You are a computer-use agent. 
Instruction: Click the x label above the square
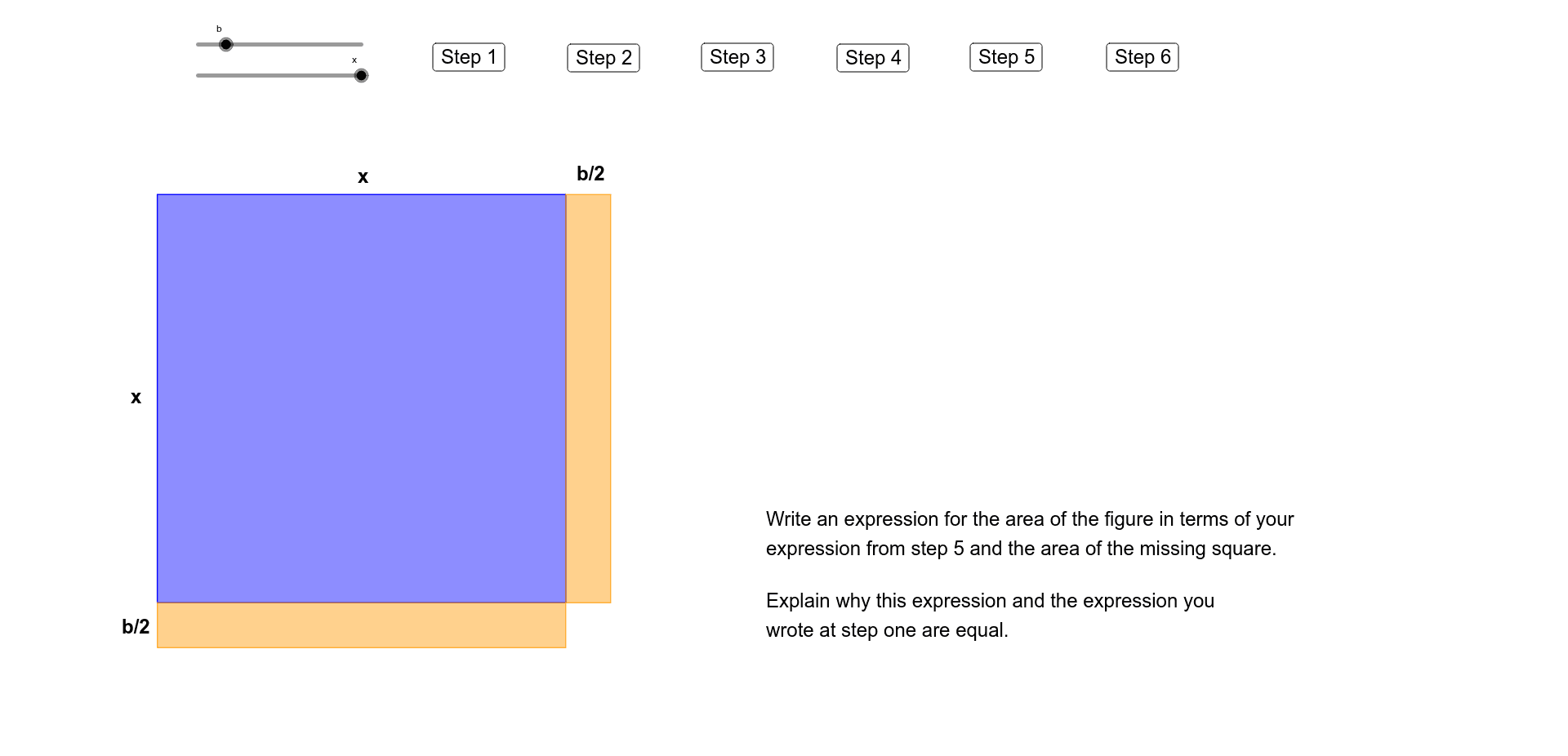[x=362, y=176]
